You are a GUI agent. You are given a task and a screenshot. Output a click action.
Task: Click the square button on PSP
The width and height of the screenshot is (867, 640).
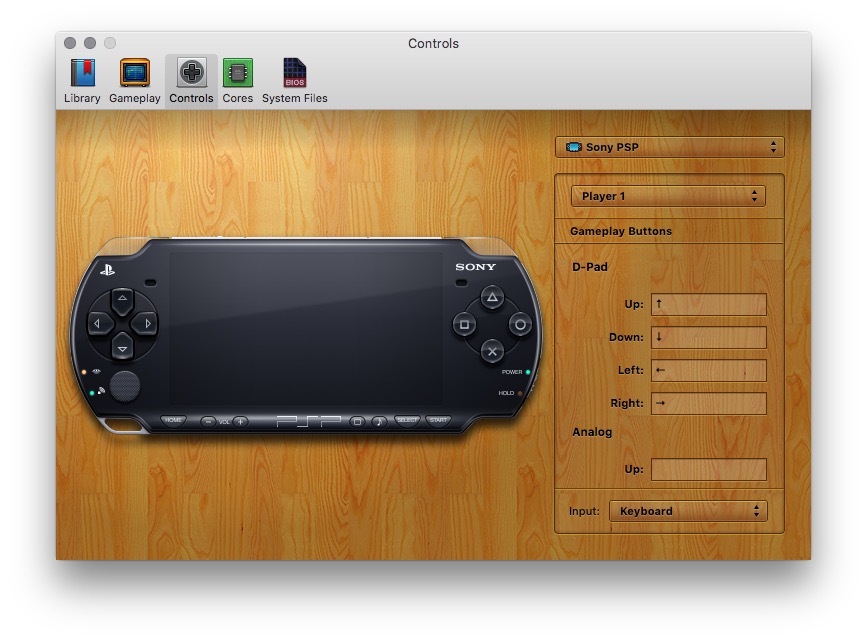(x=464, y=325)
